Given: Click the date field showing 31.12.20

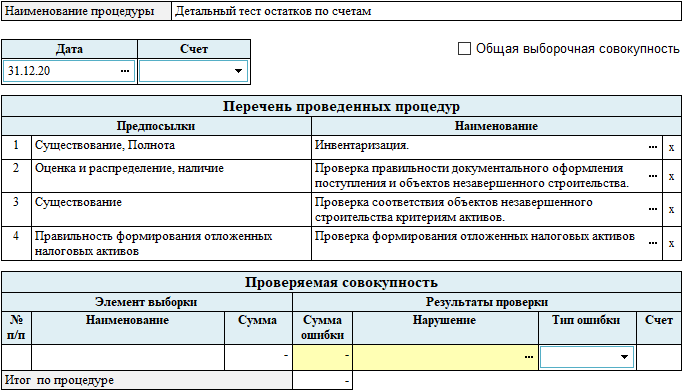Looking at the screenshot, I should [69, 71].
